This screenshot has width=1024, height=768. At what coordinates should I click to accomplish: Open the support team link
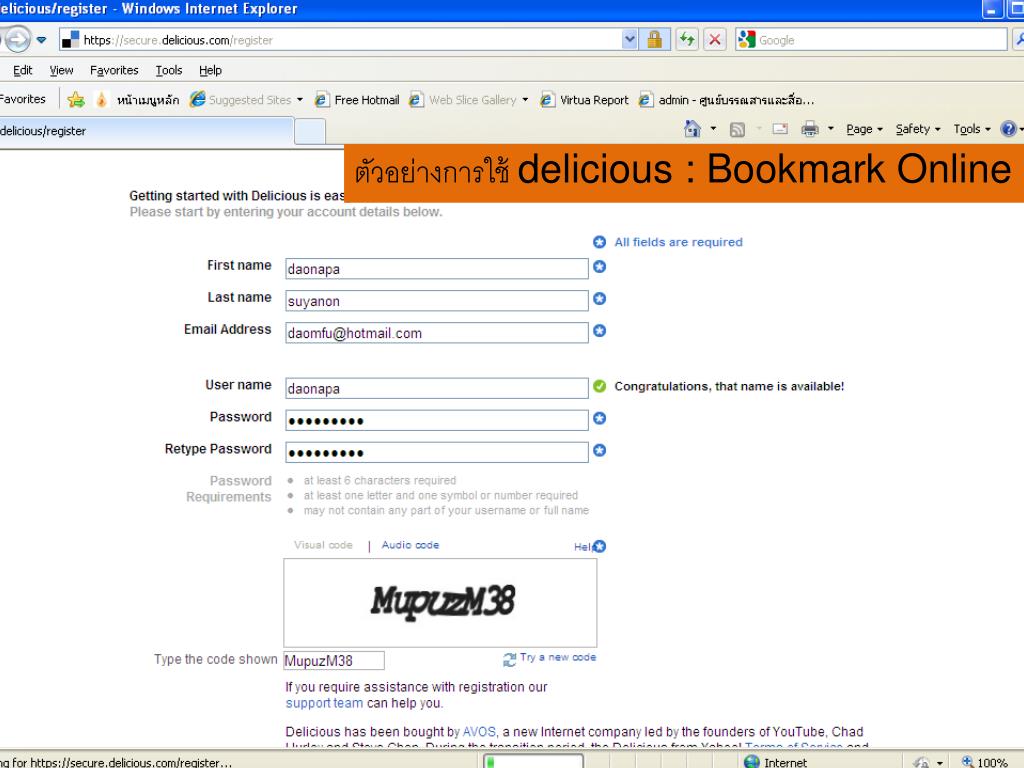[324, 703]
